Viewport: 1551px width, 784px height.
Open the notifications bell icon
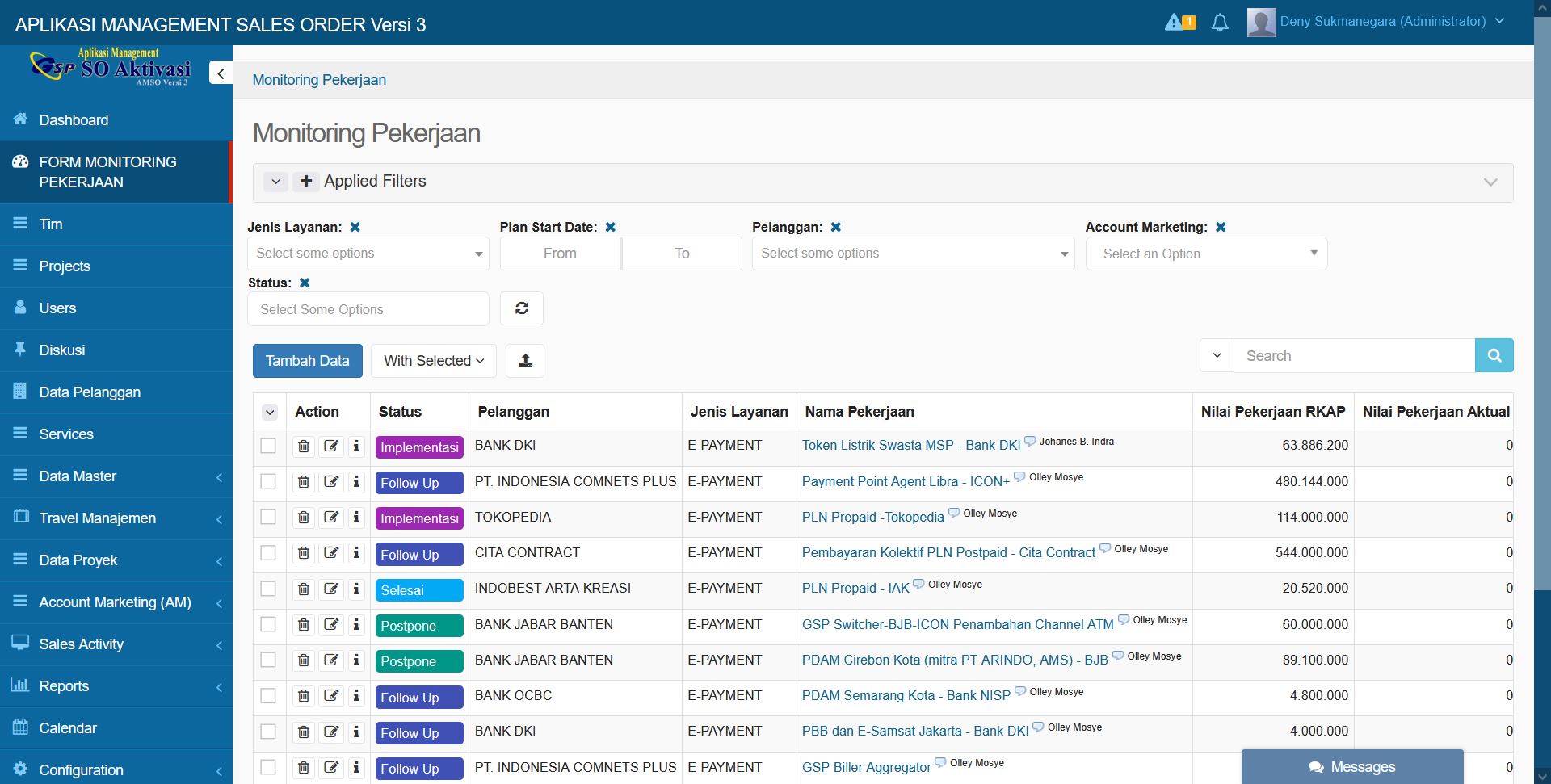[x=1220, y=23]
